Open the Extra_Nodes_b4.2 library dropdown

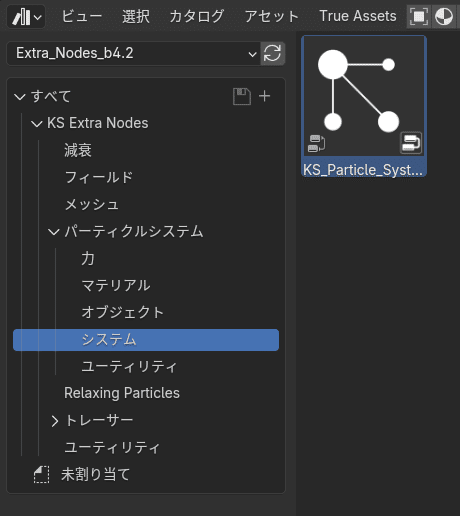133,53
